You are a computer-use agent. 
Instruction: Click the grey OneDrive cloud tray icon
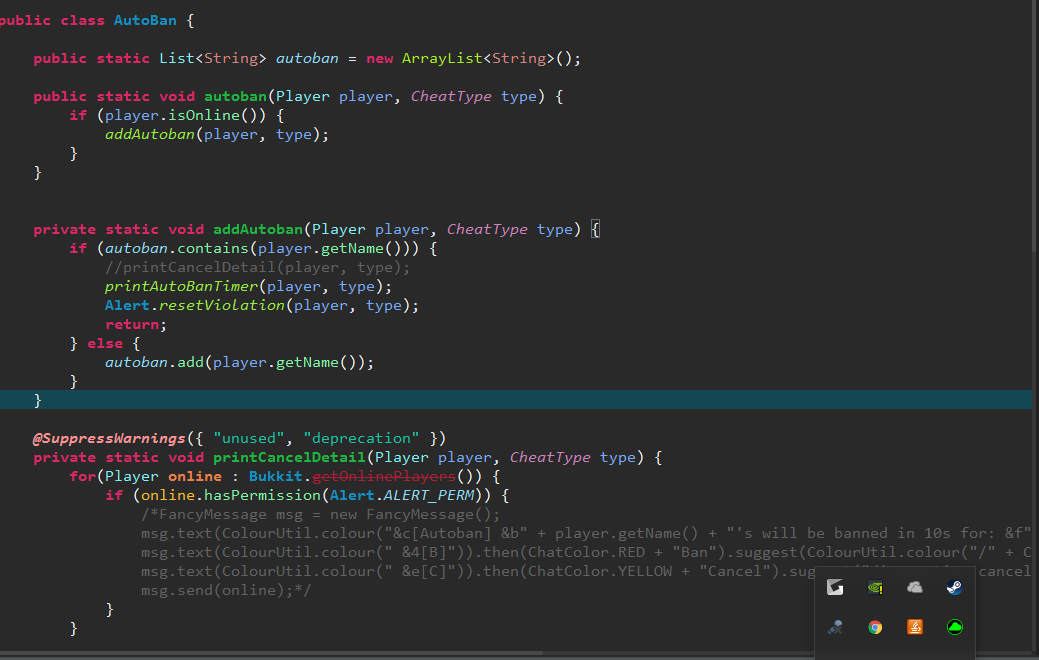(915, 587)
